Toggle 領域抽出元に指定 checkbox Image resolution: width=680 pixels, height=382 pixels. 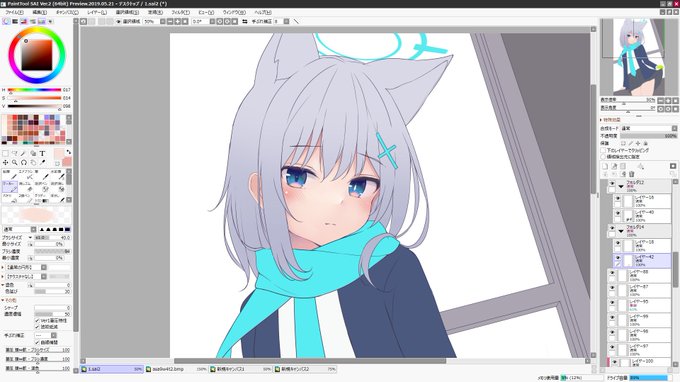pyautogui.click(x=603, y=157)
